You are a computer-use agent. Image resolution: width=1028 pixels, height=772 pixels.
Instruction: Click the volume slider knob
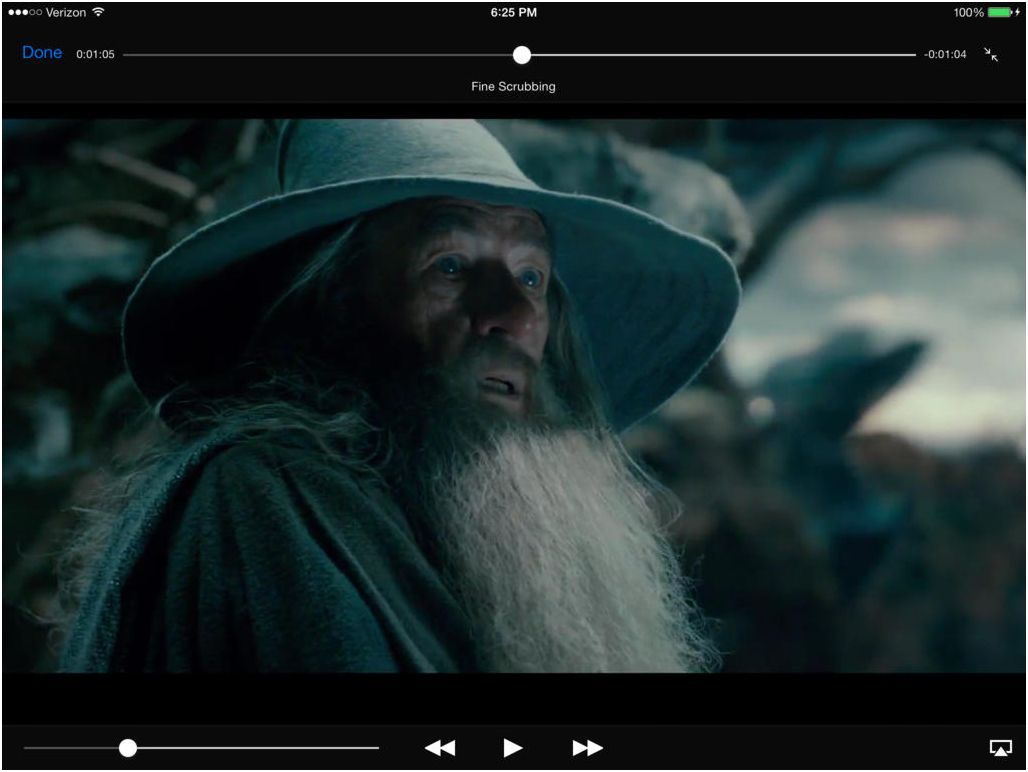[x=128, y=748]
